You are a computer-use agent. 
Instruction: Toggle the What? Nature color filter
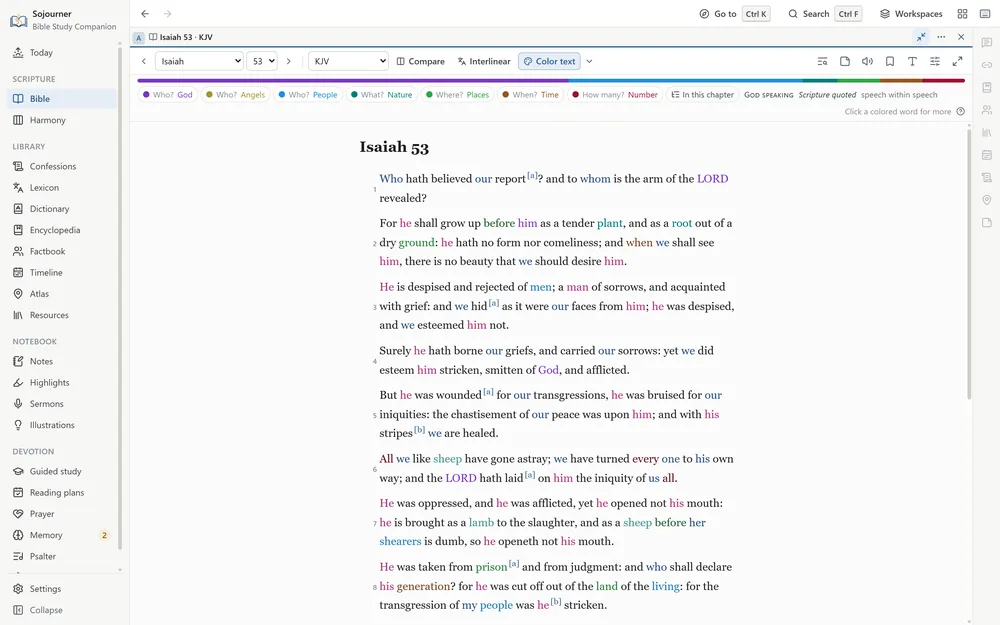click(381, 94)
